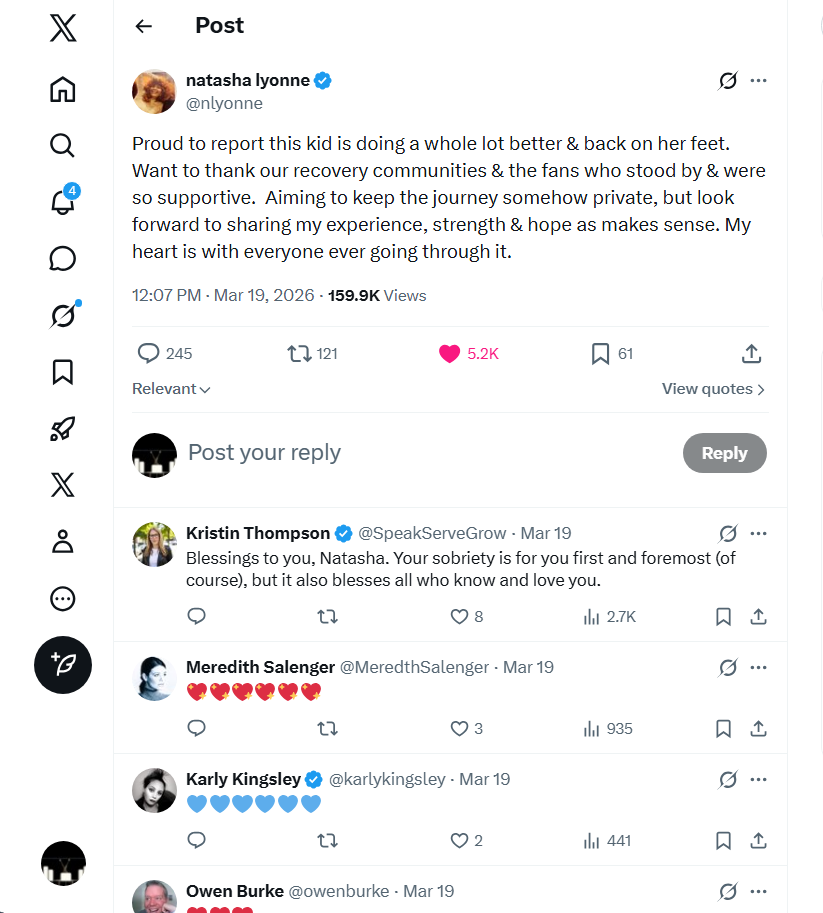The height and width of the screenshot is (913, 823).
Task: Open the Home feed icon
Action: click(x=62, y=89)
